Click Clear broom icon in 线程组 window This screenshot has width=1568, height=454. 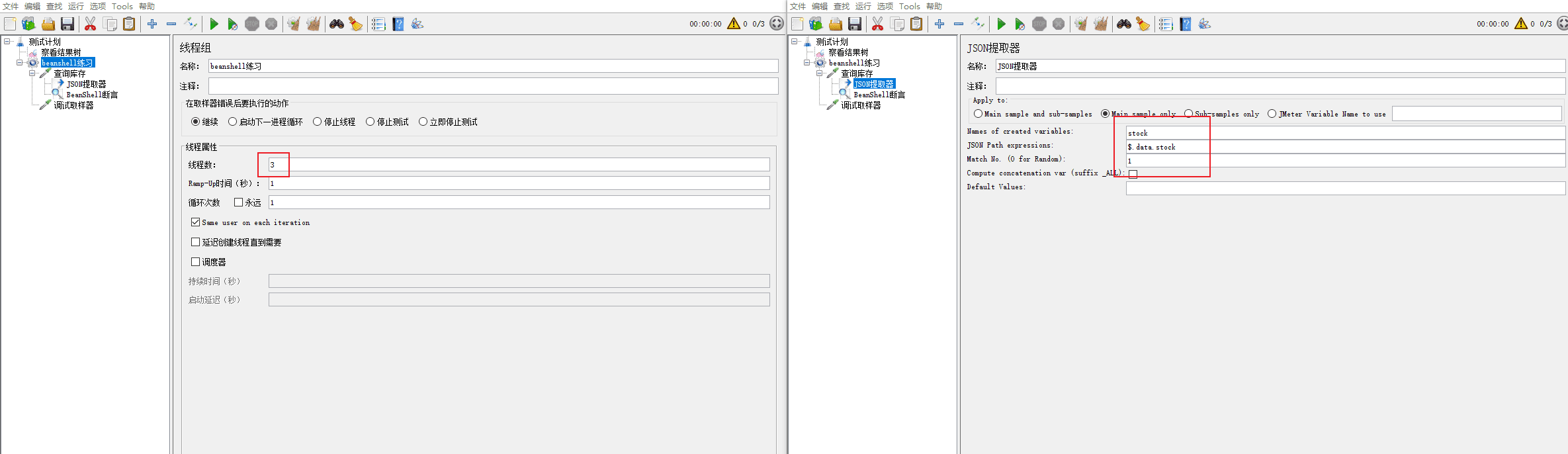294,24
